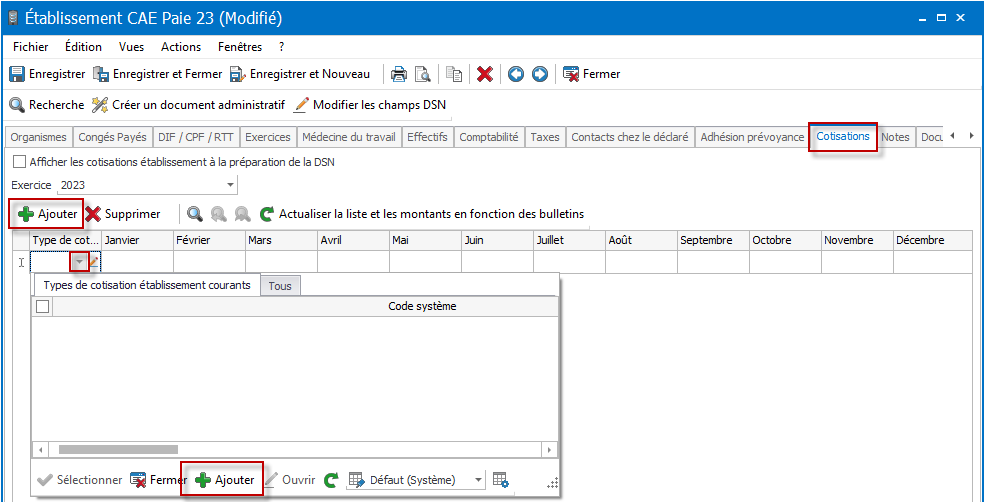The width and height of the screenshot is (985, 502).
Task: Switch to the Taxes tab
Action: point(545,137)
